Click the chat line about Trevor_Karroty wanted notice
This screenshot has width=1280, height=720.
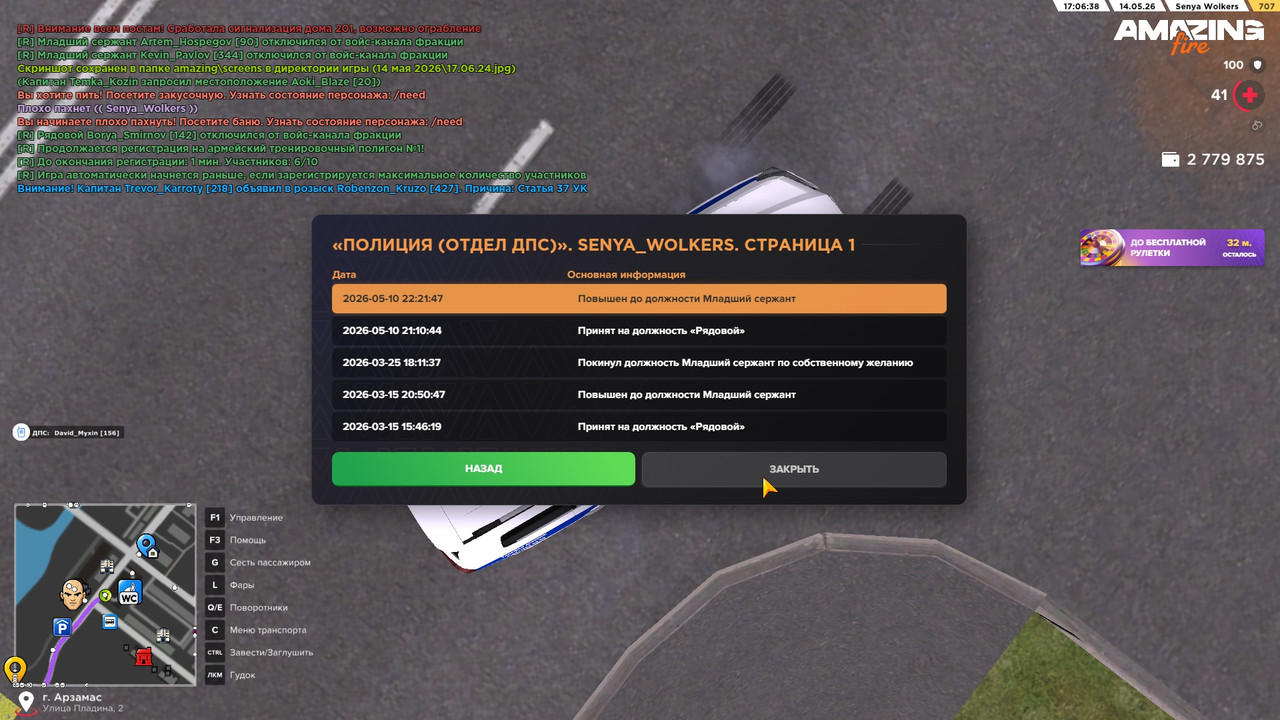(x=302, y=188)
